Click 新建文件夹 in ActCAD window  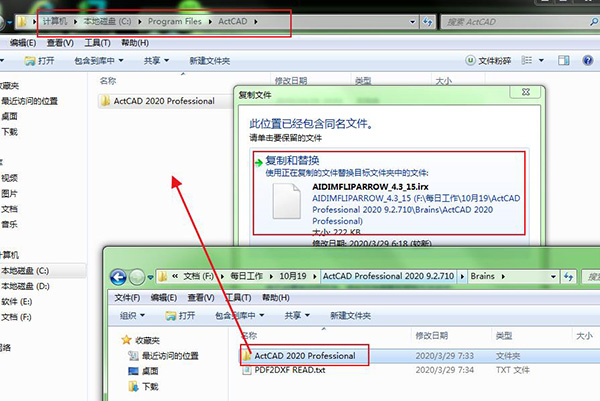210,61
